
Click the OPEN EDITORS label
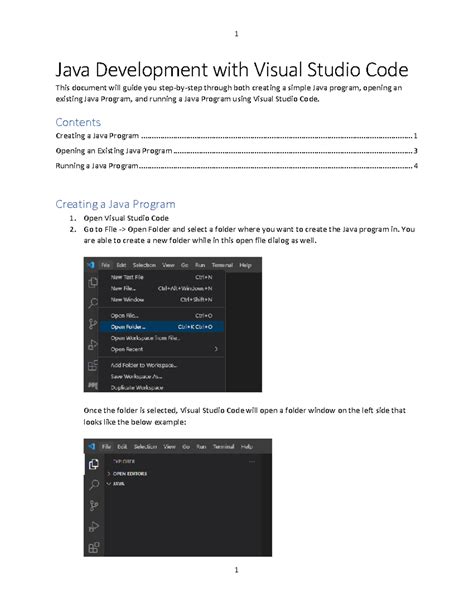click(130, 473)
